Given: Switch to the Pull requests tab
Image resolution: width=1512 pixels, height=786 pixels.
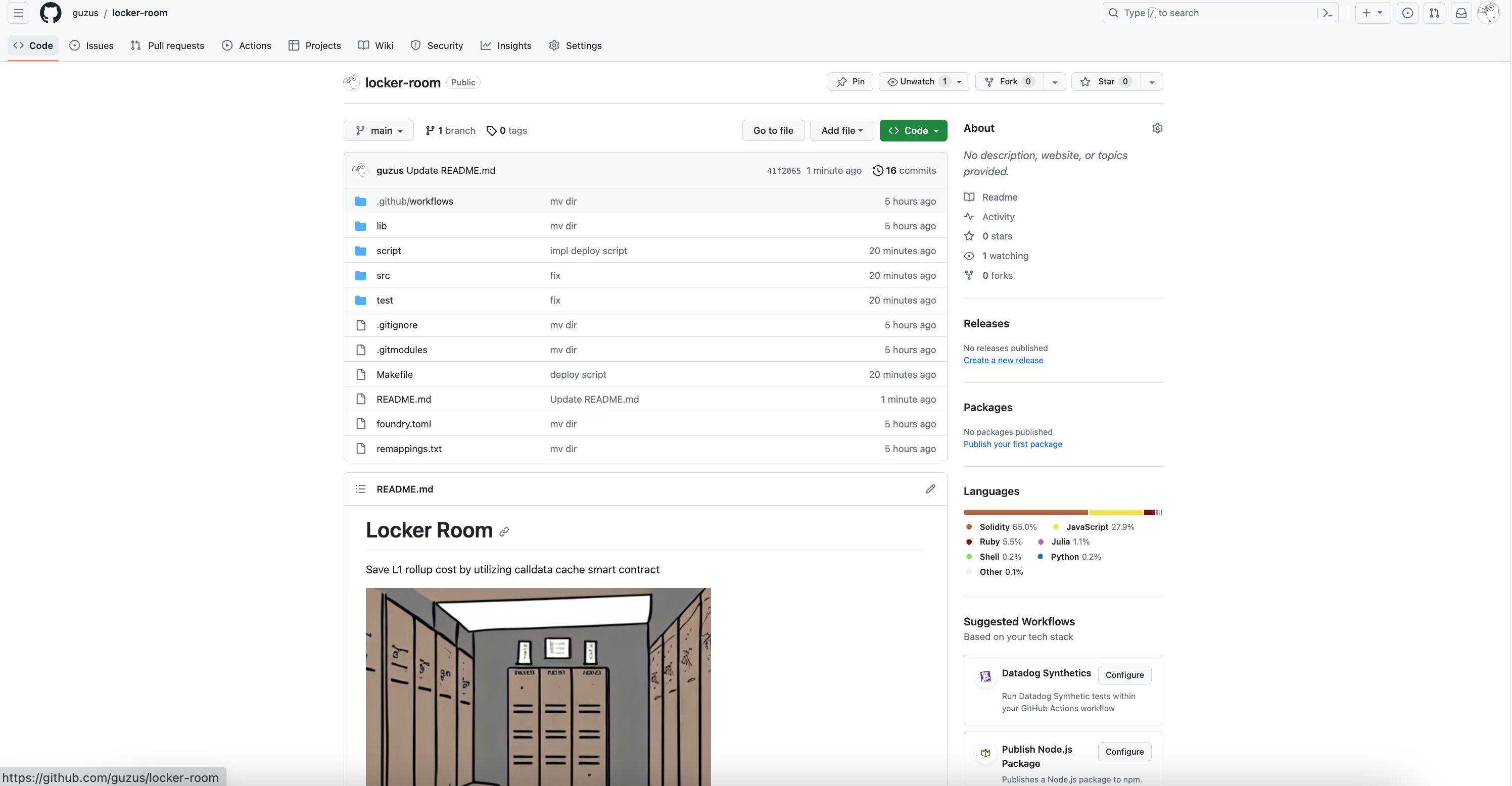Looking at the screenshot, I should coord(168,45).
